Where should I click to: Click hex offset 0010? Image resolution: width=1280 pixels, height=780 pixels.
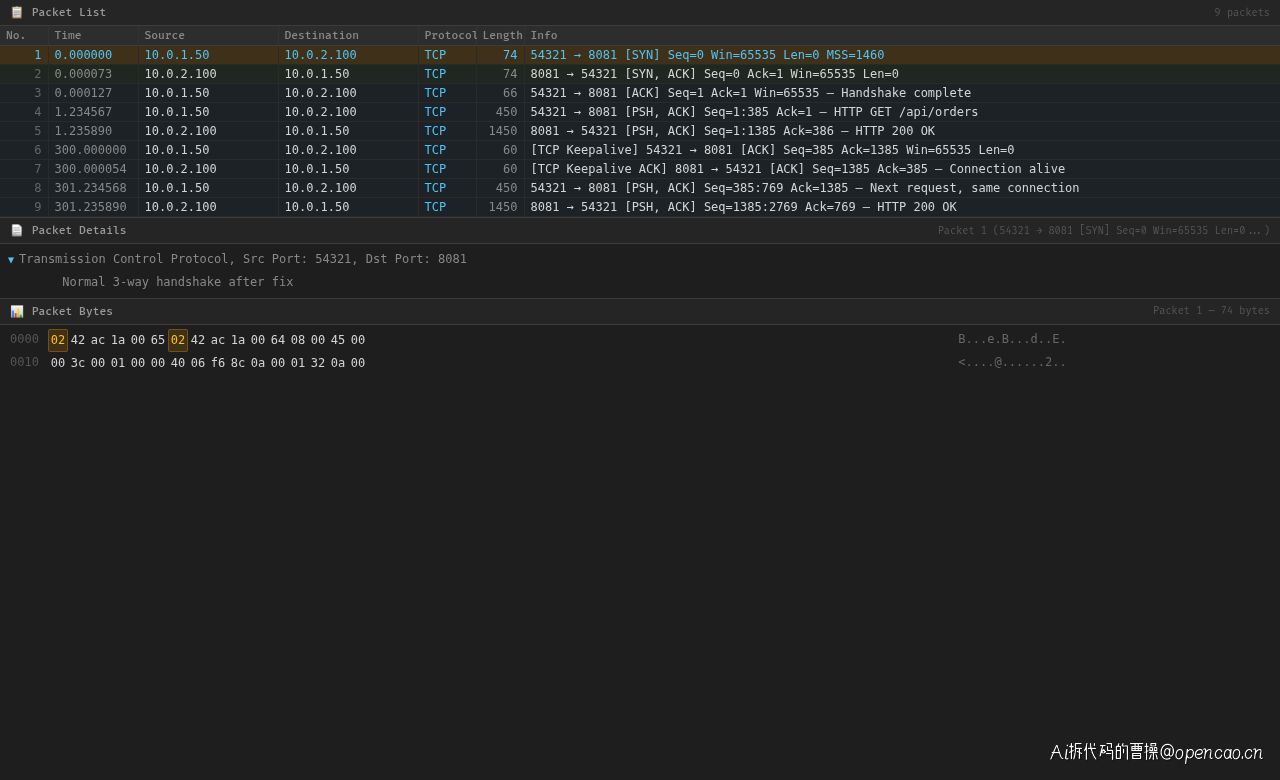click(x=24, y=362)
